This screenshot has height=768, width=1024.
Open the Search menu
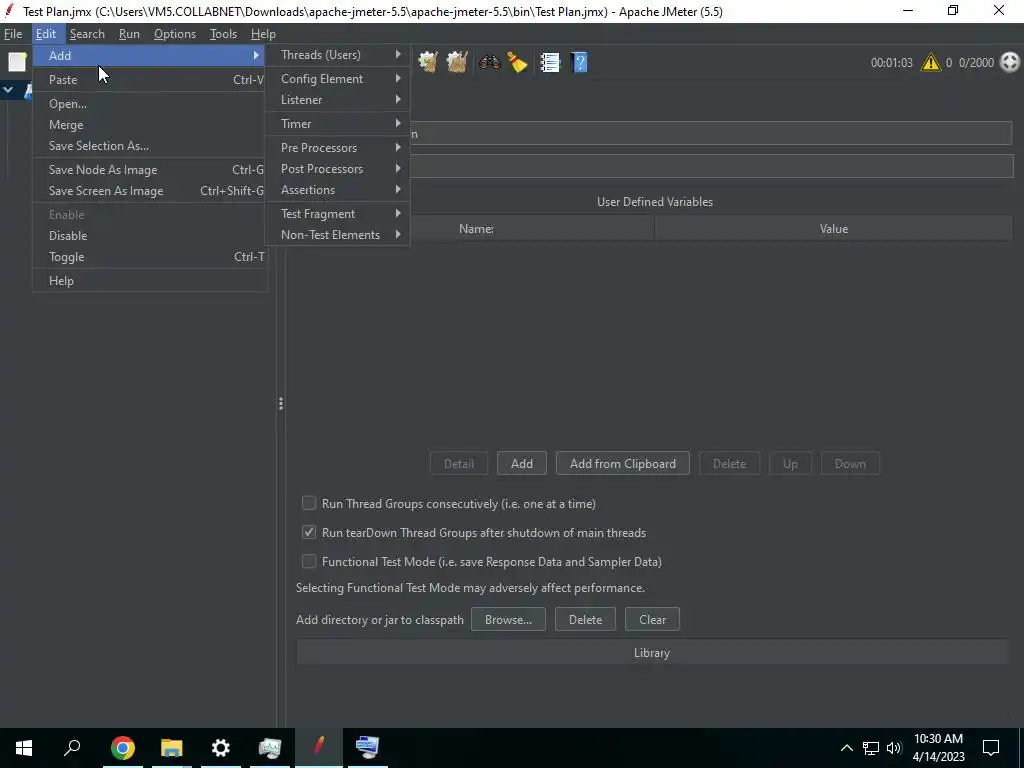click(x=87, y=34)
